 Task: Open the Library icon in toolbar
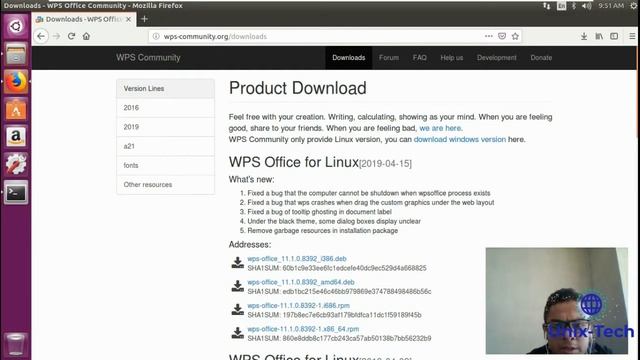[x=599, y=36]
